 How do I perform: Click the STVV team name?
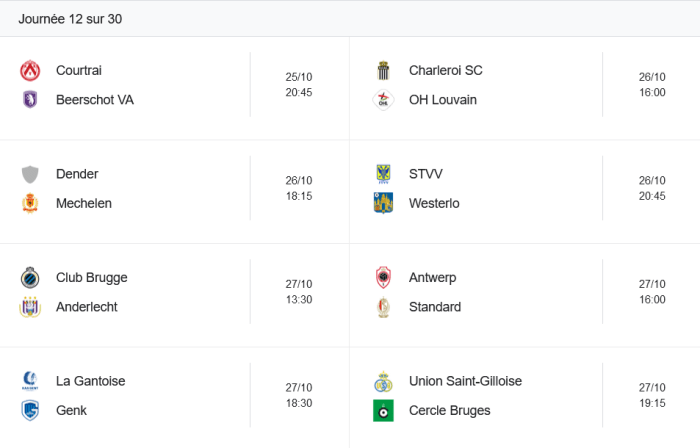[425, 174]
